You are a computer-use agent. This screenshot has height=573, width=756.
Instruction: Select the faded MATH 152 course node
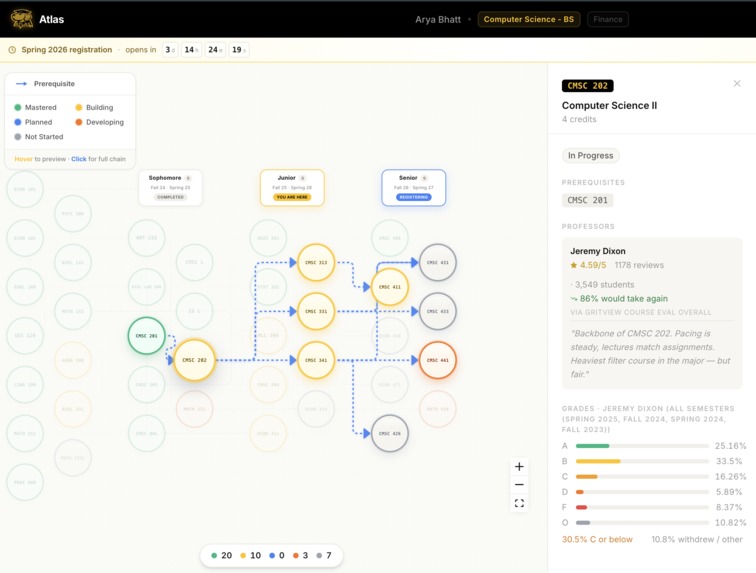pyautogui.click(x=73, y=311)
